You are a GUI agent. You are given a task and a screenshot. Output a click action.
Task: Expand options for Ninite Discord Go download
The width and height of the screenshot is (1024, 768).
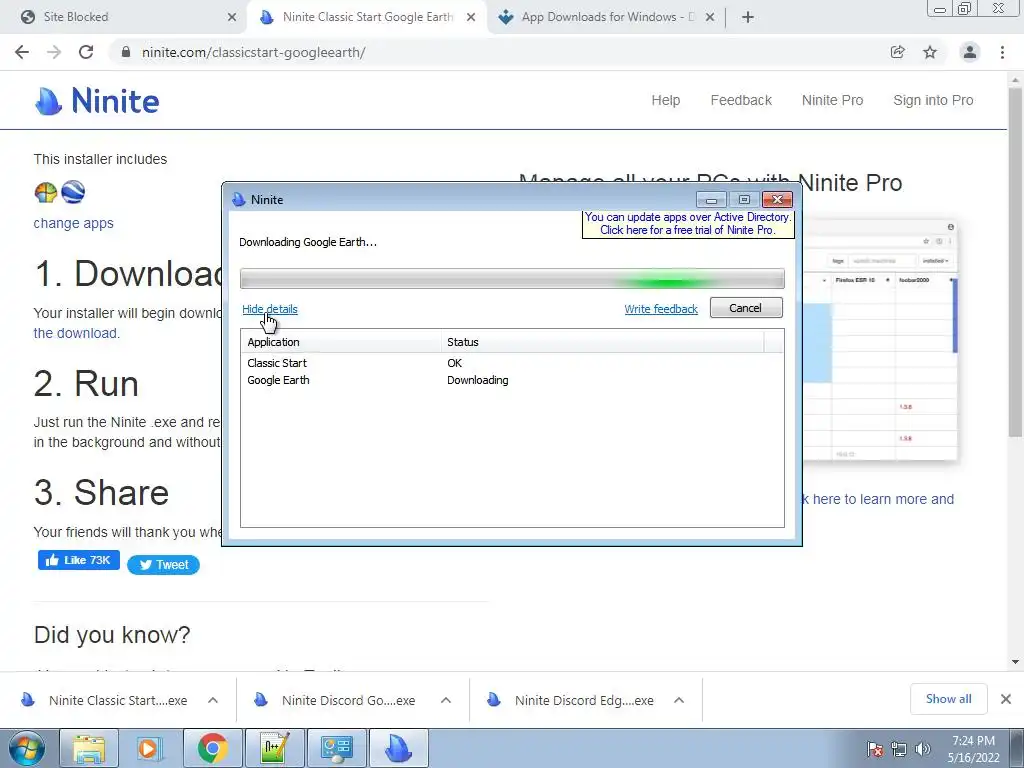(x=446, y=700)
